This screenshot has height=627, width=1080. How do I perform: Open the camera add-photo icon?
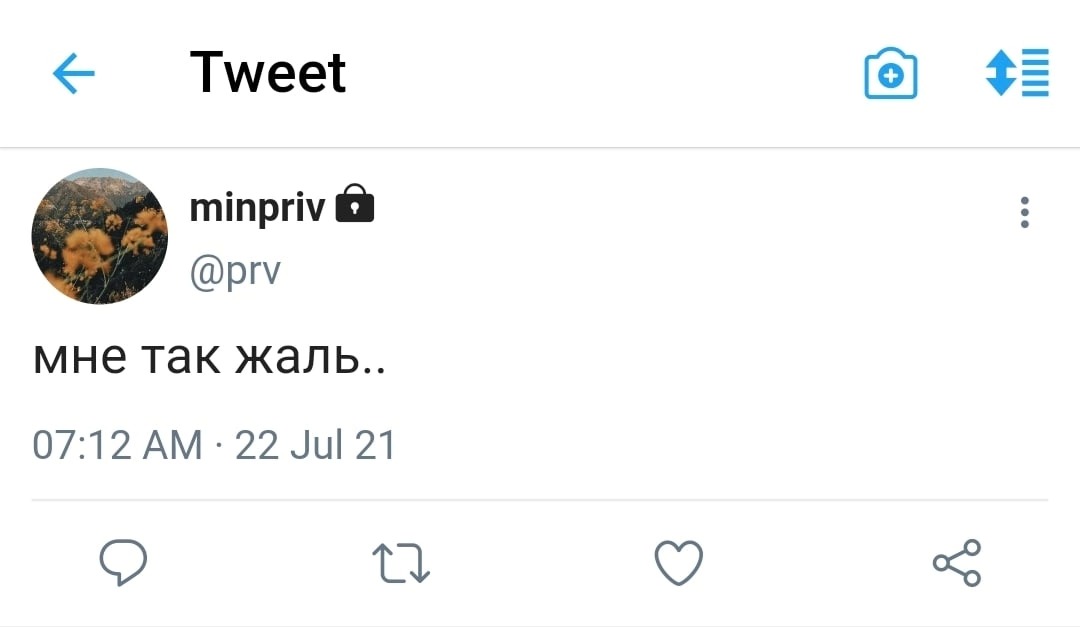point(890,74)
